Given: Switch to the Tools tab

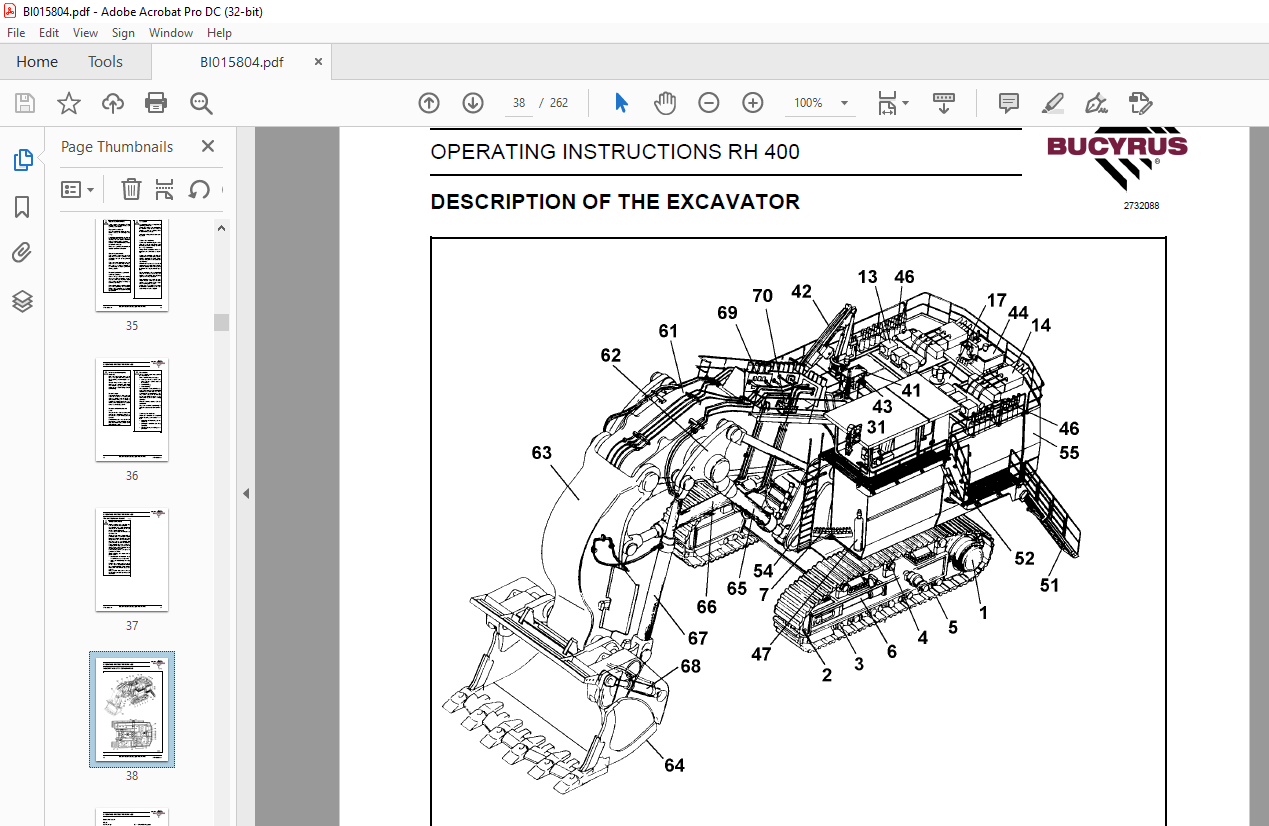Looking at the screenshot, I should [105, 62].
